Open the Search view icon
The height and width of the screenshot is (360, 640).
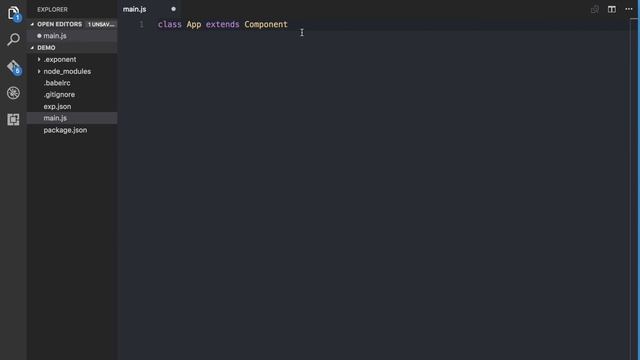[13, 40]
